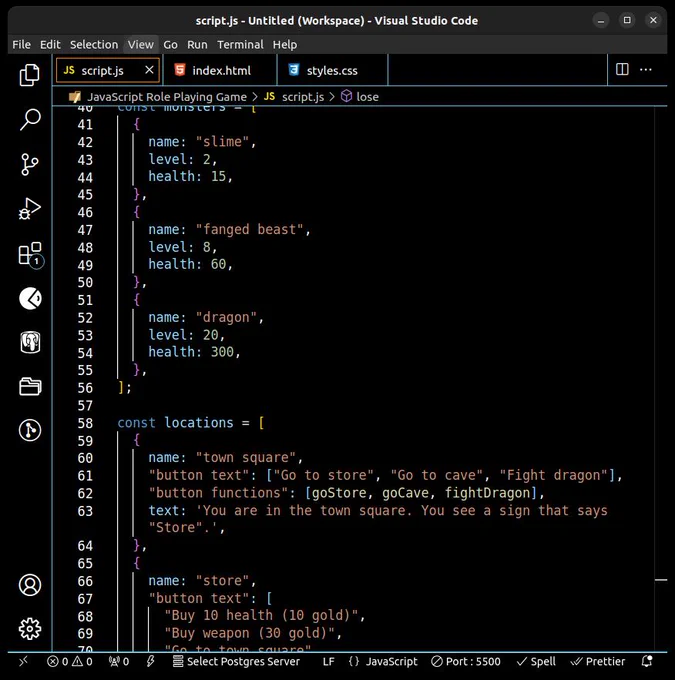Open the Help menu
The height and width of the screenshot is (680, 675).
point(285,44)
